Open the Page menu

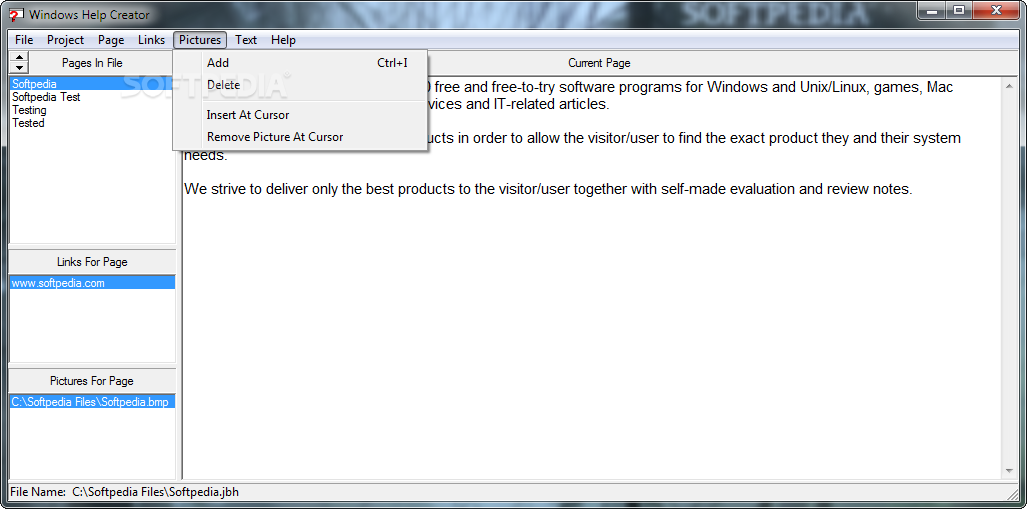111,40
